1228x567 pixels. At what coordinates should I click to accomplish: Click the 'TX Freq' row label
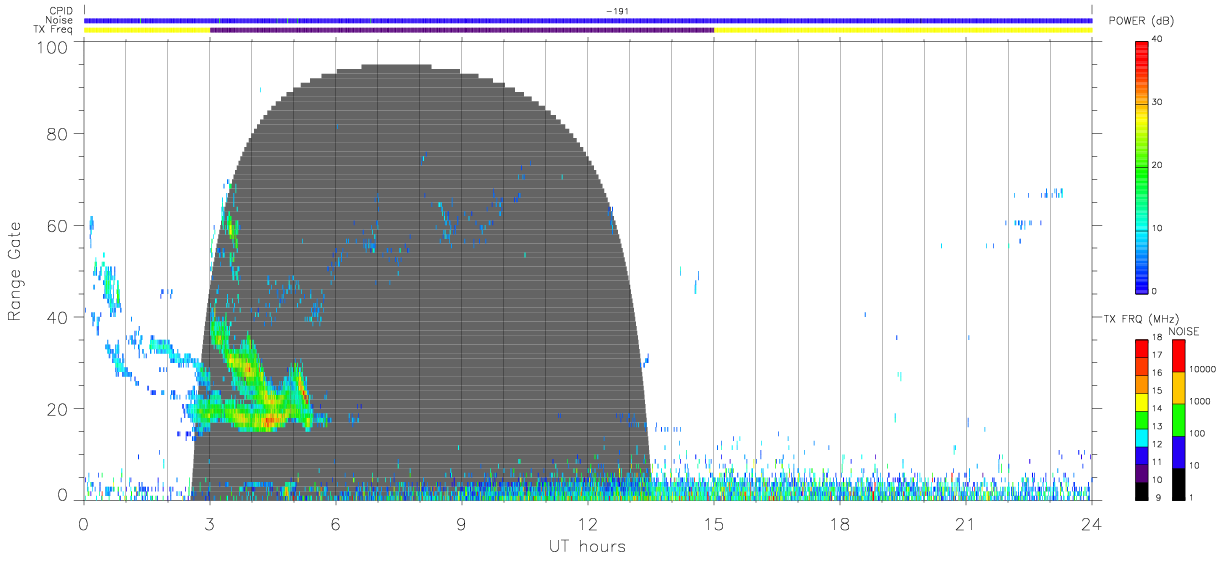point(55,30)
